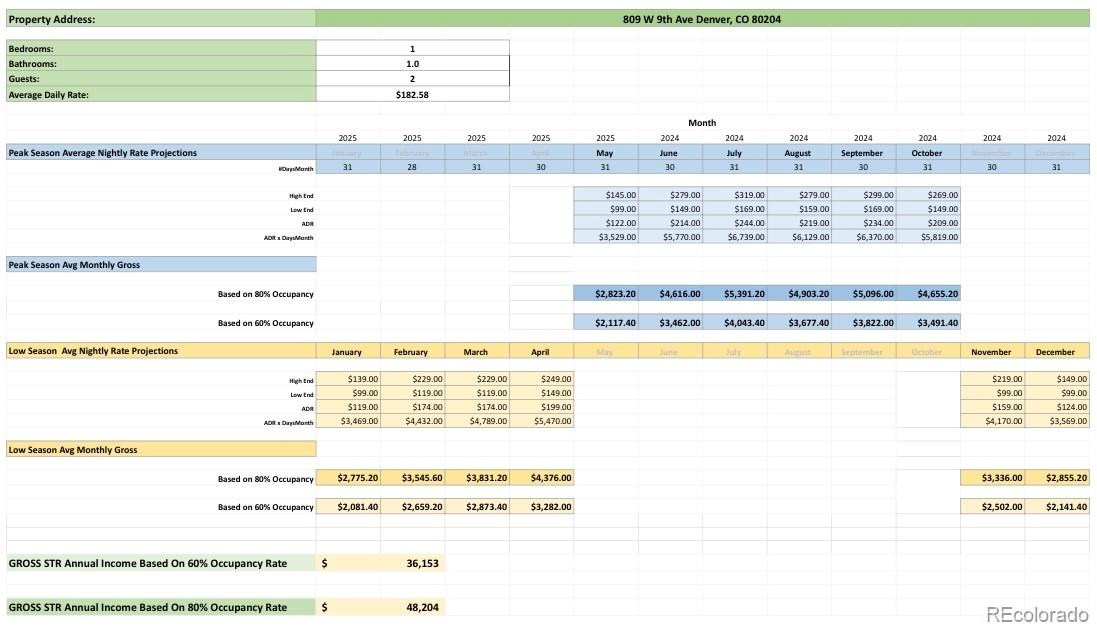Screen dimensions: 1097x628
Task: Select the Guests value cell
Action: [x=412, y=79]
